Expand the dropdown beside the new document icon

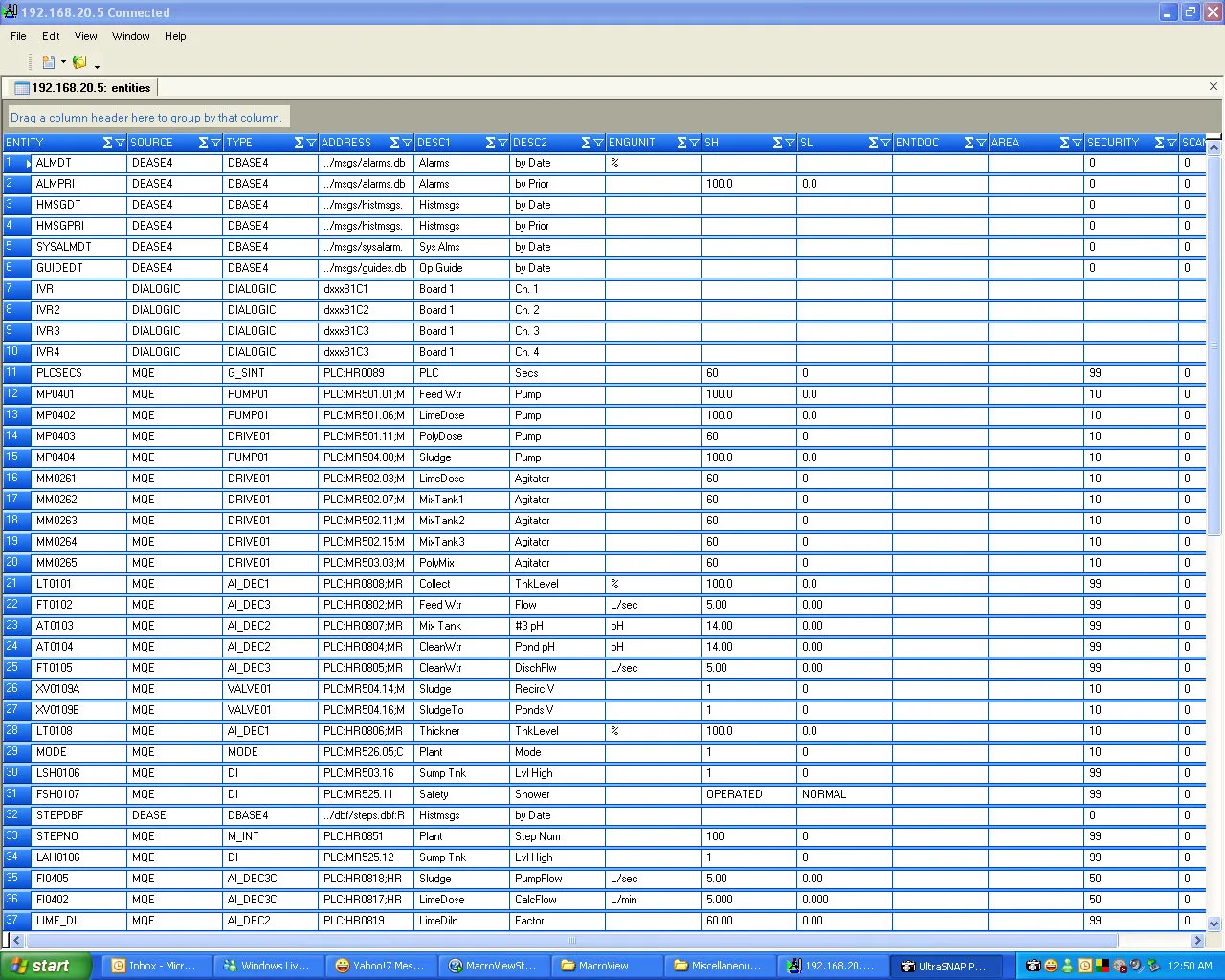click(x=63, y=61)
